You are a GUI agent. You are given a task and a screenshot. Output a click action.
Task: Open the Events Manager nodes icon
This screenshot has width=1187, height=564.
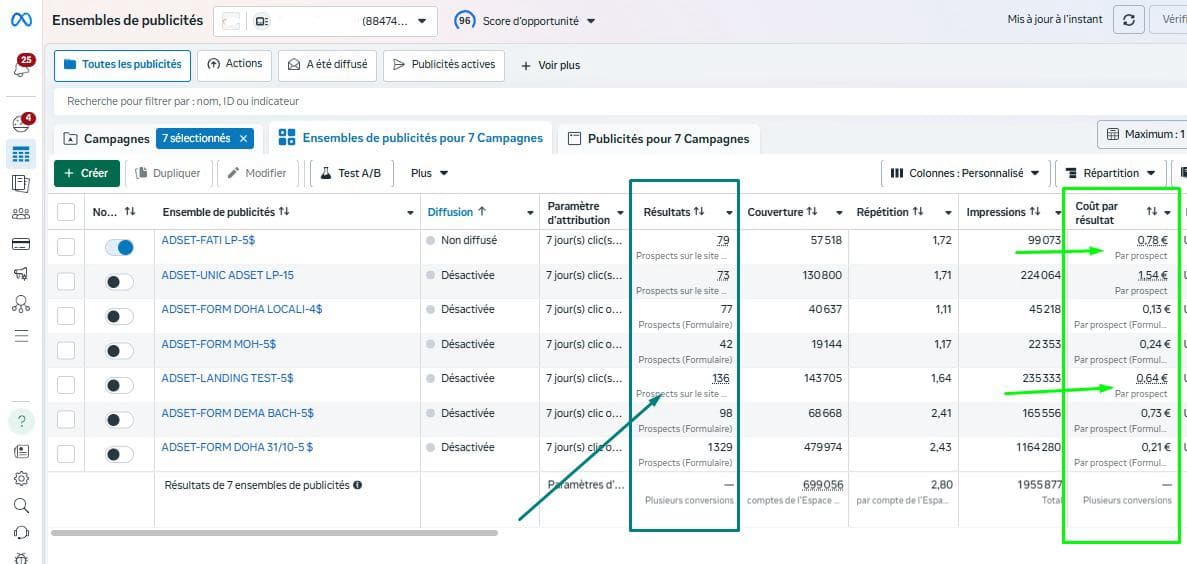coord(21,304)
